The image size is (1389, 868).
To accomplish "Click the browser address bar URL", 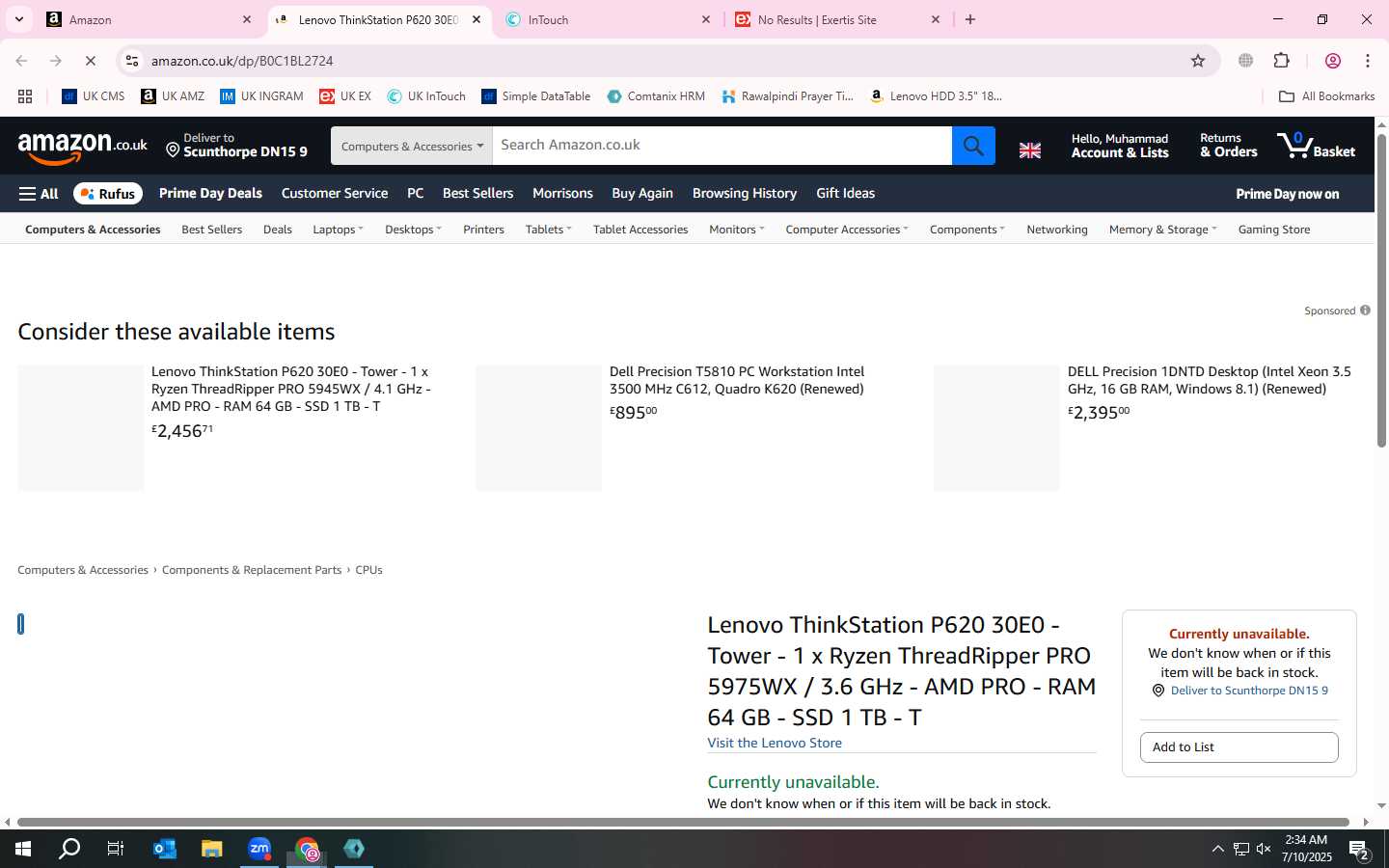I will point(242,61).
